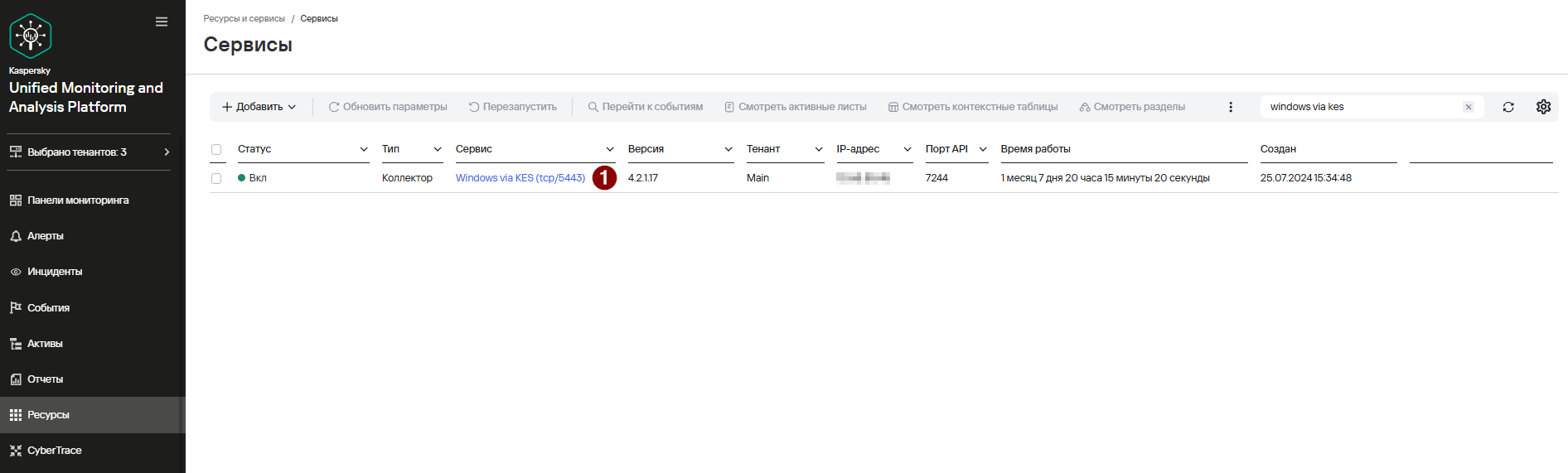Open CyberTrace in sidebar
Viewport: 1568px width, 473px height.
(55, 451)
